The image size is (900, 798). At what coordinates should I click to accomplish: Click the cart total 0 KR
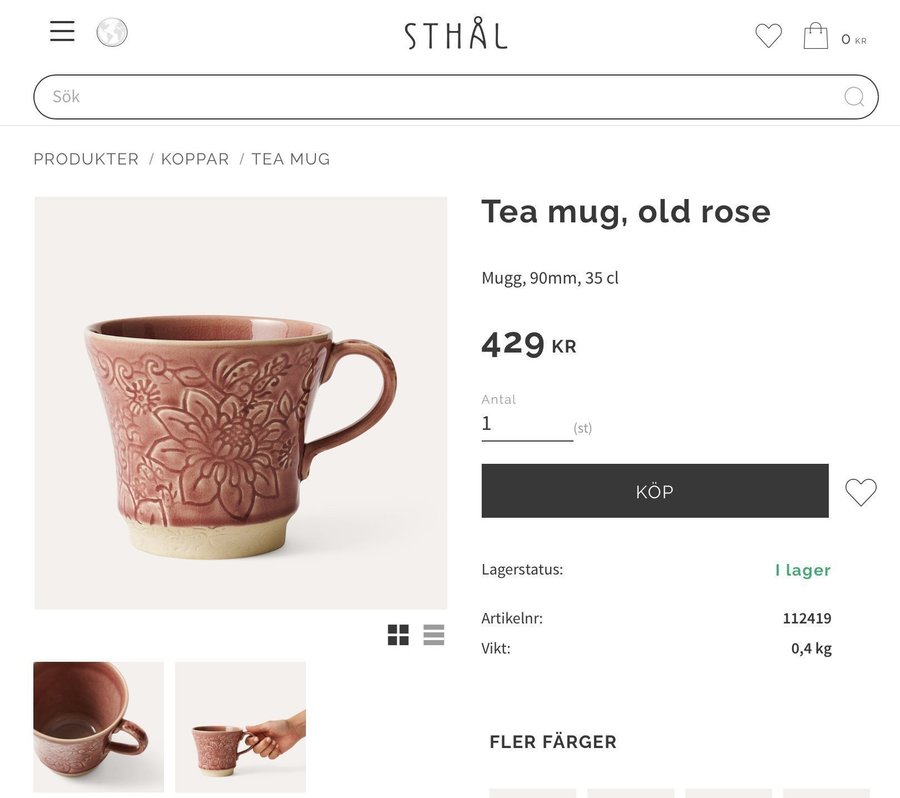coord(853,39)
